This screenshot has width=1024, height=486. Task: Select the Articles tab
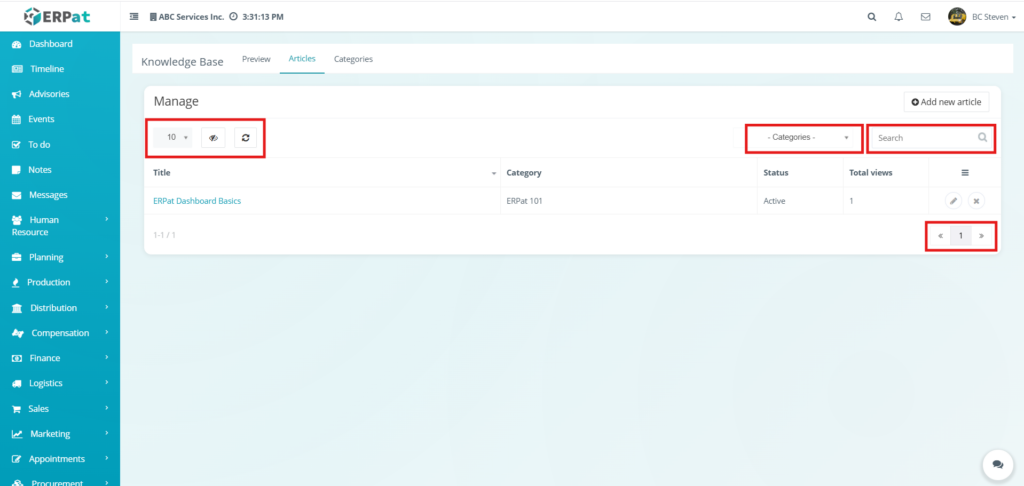pos(302,59)
